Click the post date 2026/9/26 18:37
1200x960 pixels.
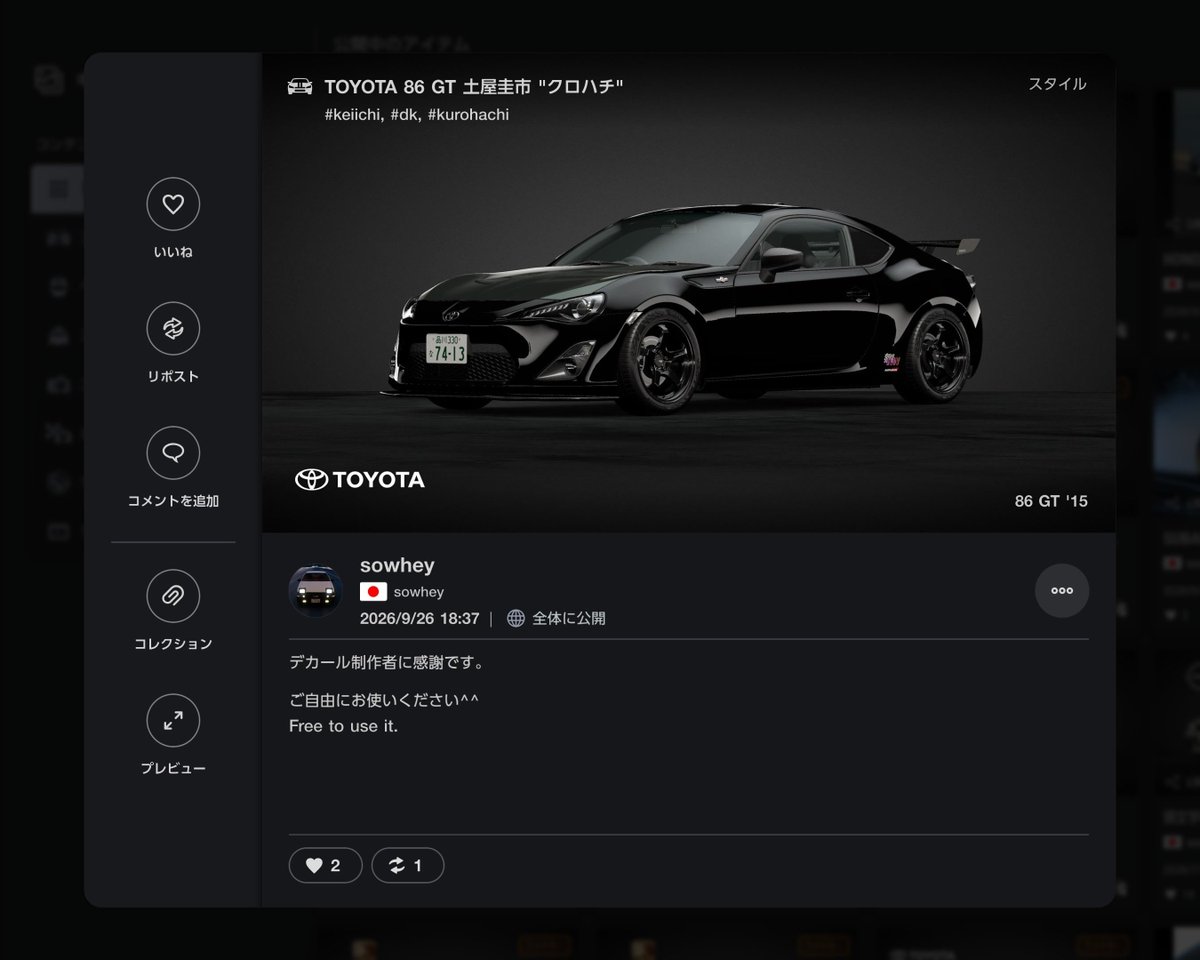coord(419,618)
